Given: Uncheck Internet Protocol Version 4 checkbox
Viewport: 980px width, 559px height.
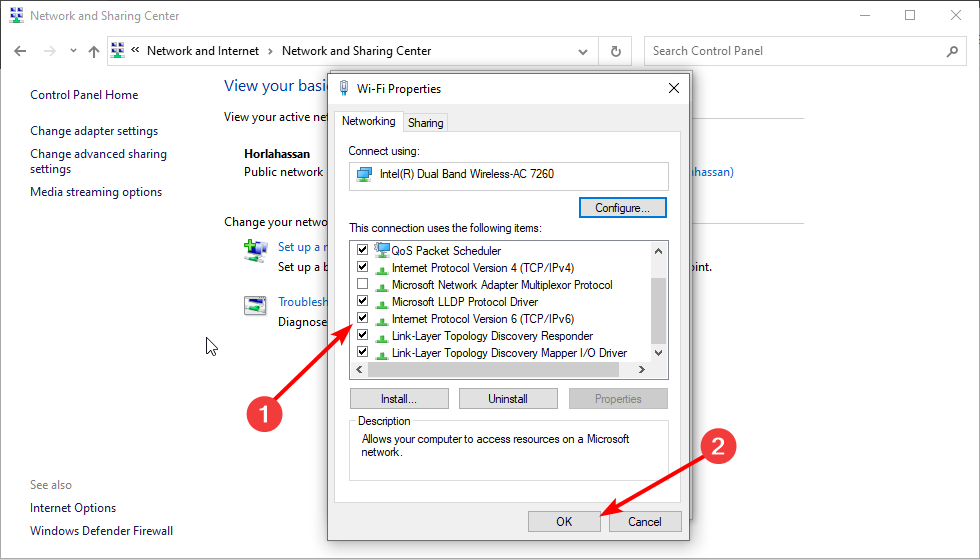Looking at the screenshot, I should 362,267.
